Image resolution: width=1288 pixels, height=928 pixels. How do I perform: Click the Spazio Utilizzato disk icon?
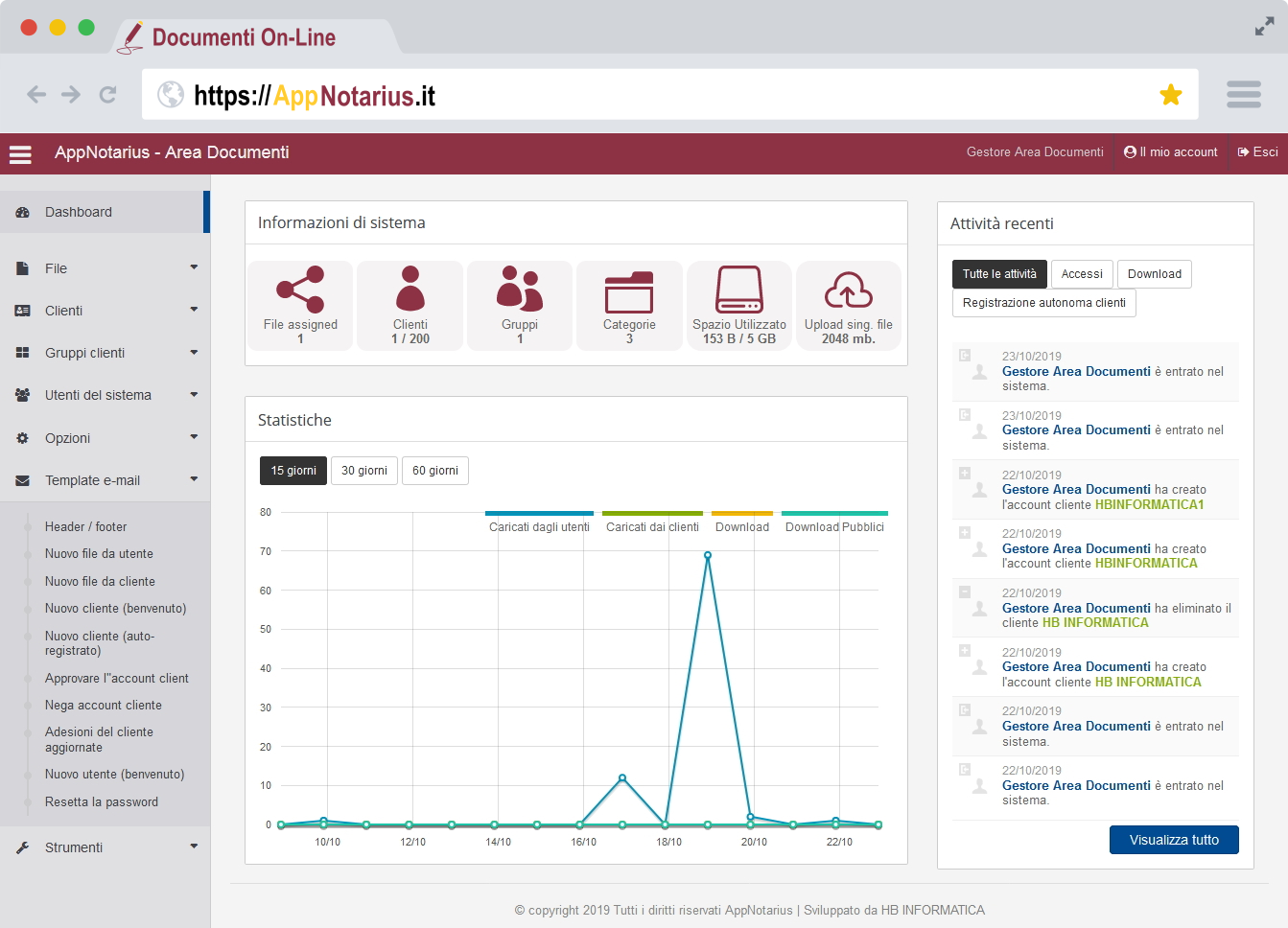739,290
